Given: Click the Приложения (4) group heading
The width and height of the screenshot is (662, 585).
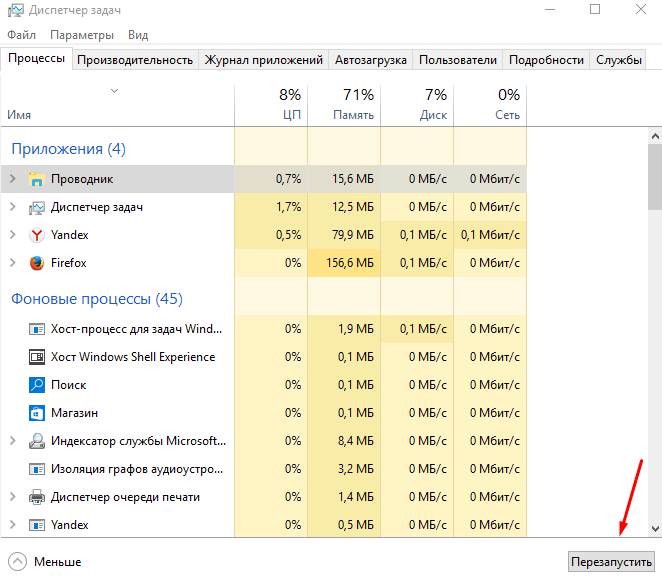Looking at the screenshot, I should 68,149.
